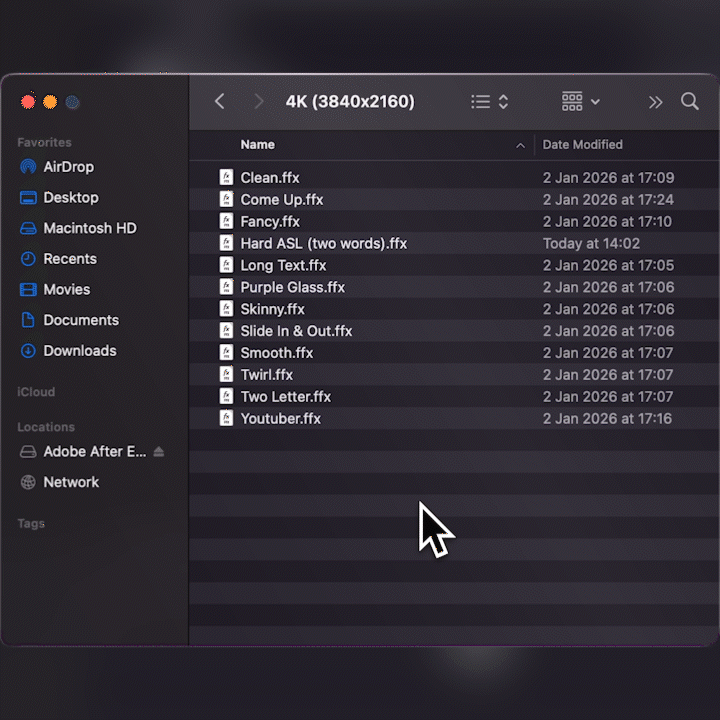
Task: Click the AirDrop sidebar icon
Action: (x=28, y=167)
